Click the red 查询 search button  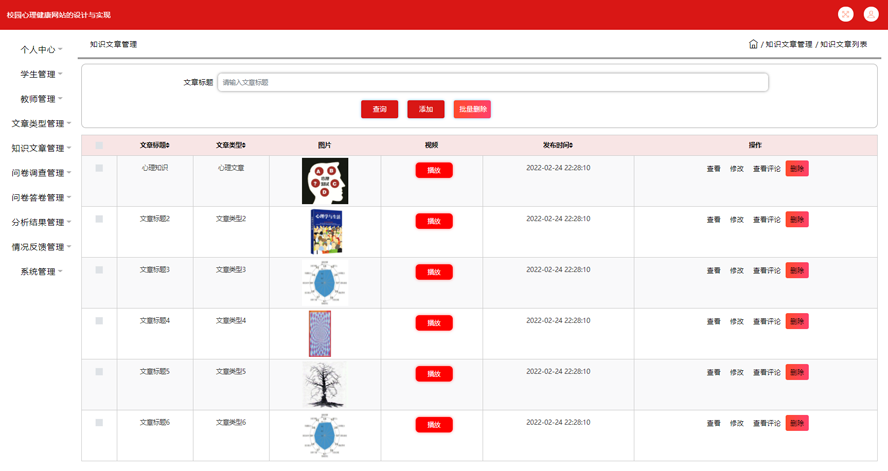click(x=379, y=109)
